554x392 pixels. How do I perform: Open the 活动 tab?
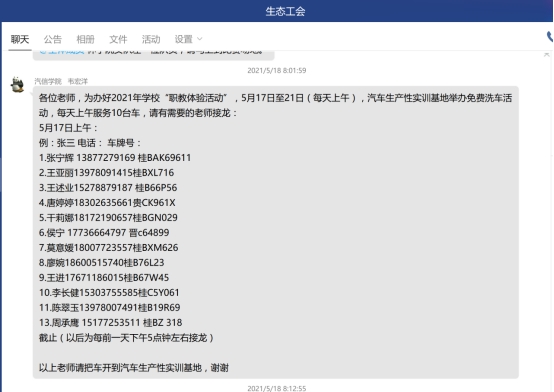[x=151, y=39]
